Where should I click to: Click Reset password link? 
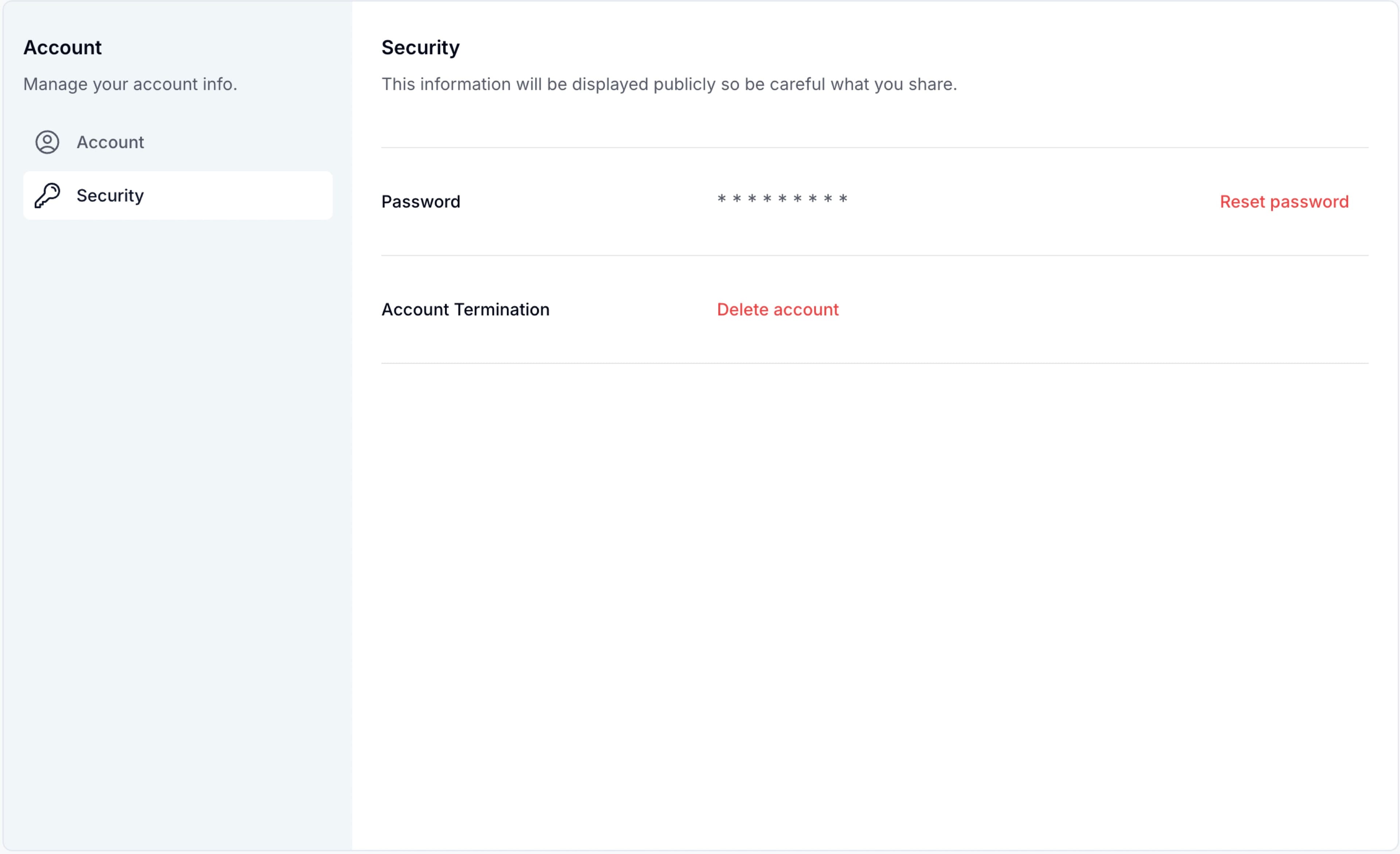pos(1284,201)
